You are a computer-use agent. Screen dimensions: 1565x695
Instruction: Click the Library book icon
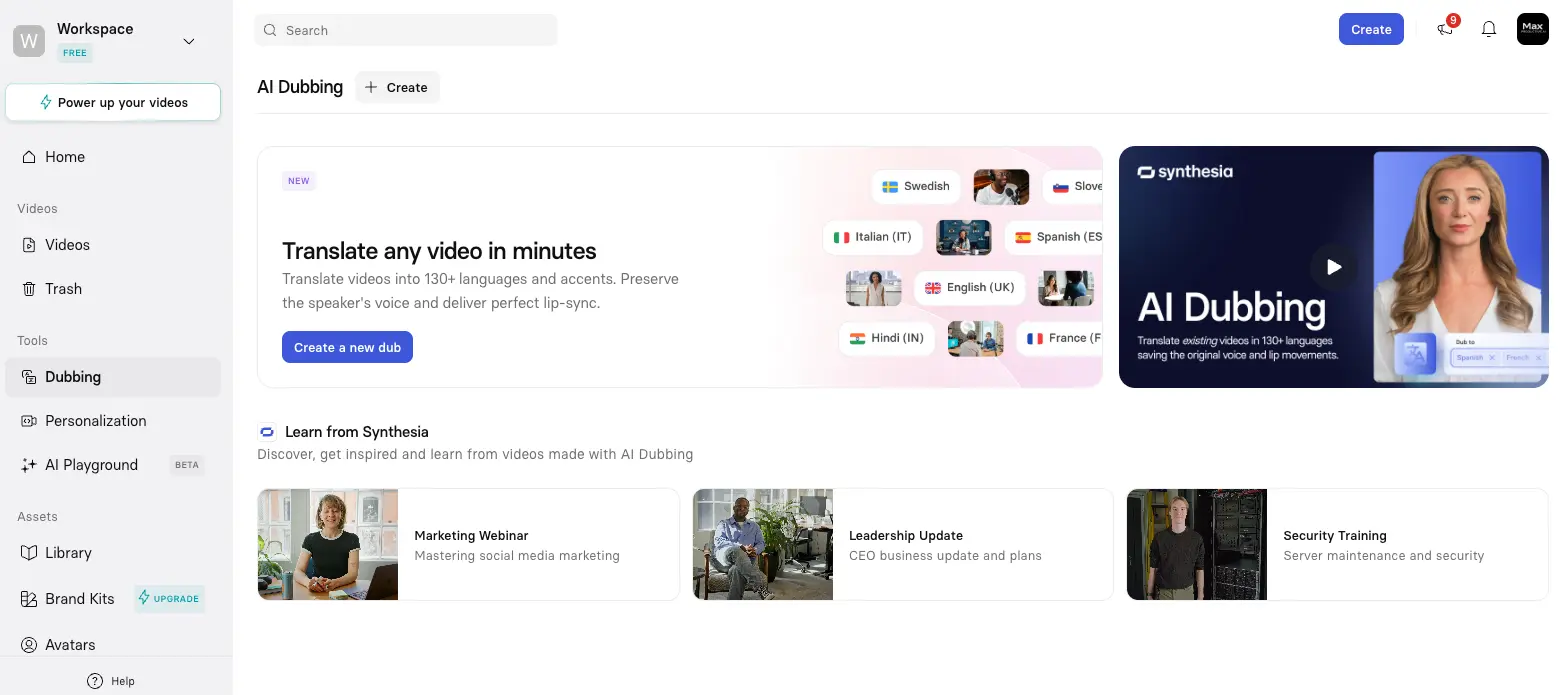click(x=29, y=553)
